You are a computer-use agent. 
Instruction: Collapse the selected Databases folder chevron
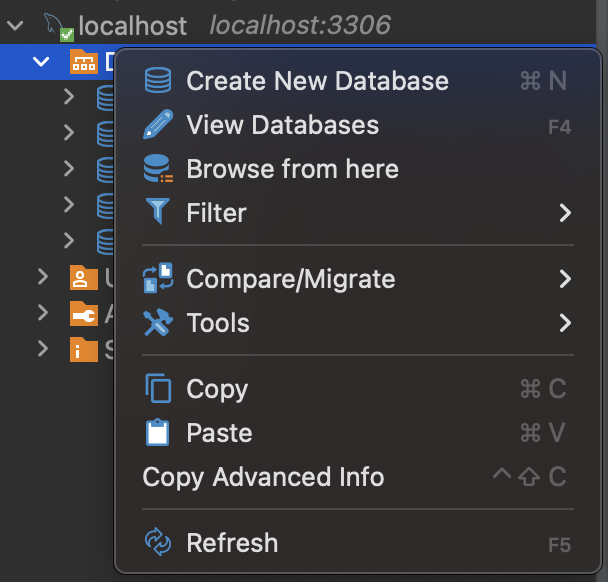(x=41, y=62)
